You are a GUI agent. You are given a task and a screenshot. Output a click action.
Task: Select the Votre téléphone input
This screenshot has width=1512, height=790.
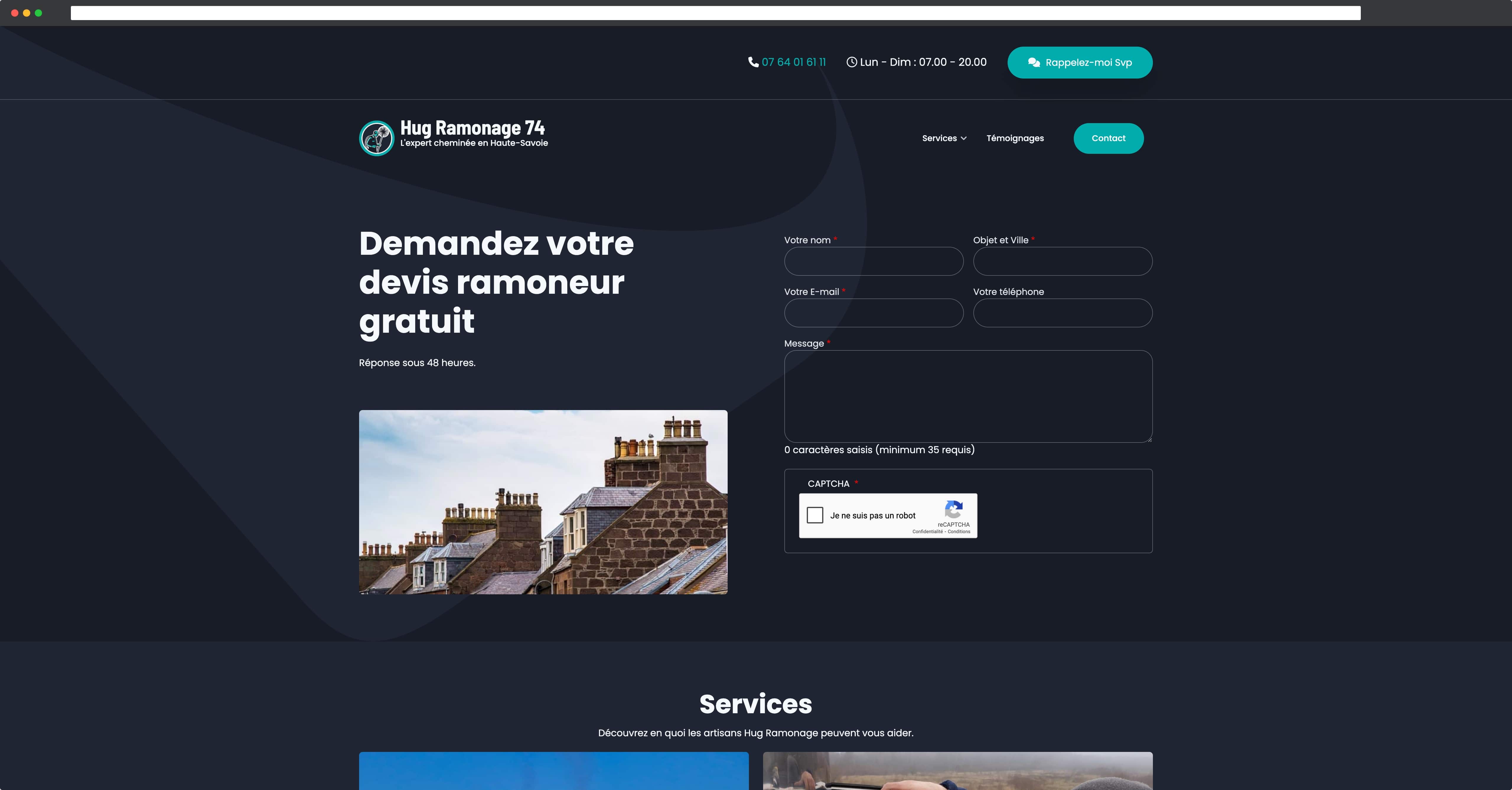tap(1063, 313)
